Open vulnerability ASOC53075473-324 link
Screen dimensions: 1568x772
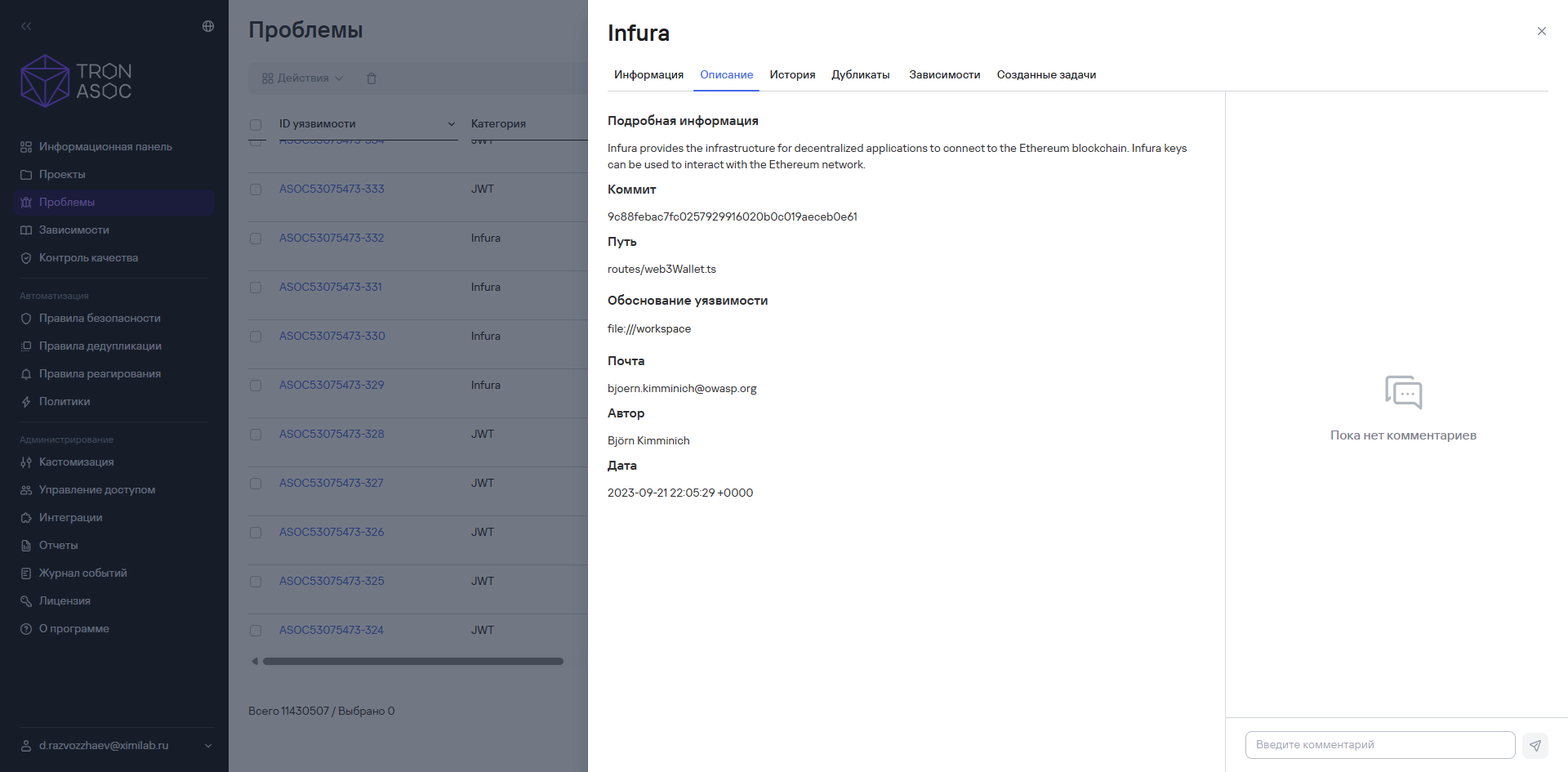click(x=331, y=630)
